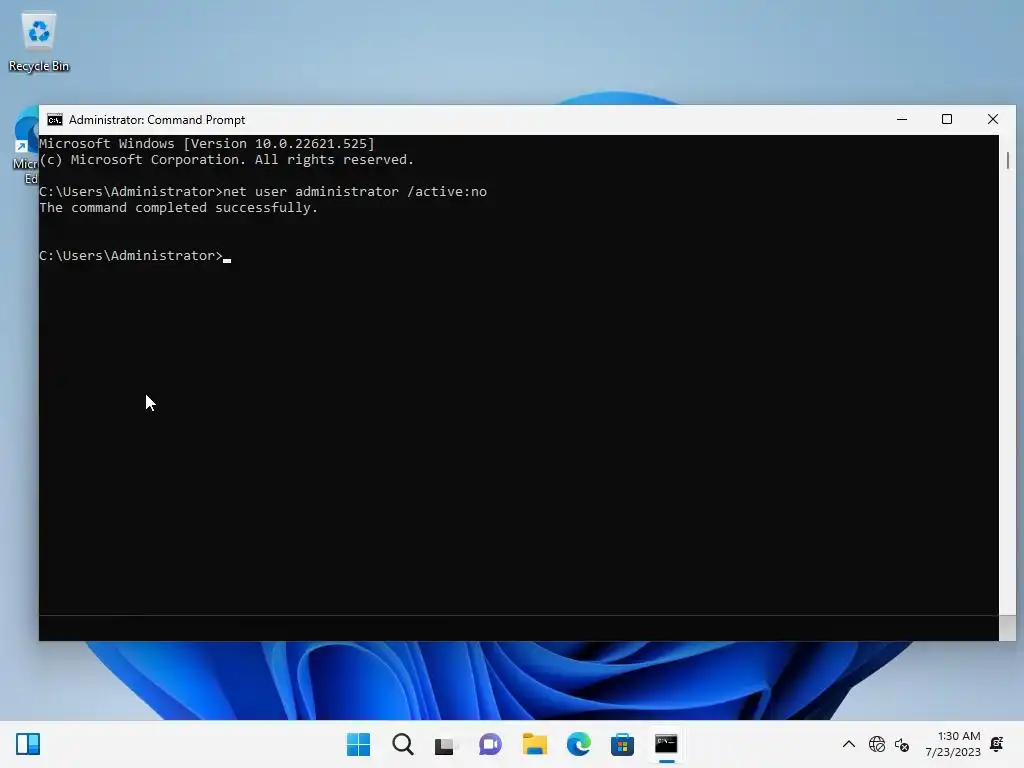Select the Command Prompt taskbar icon
This screenshot has height=768, width=1024.
click(666, 744)
